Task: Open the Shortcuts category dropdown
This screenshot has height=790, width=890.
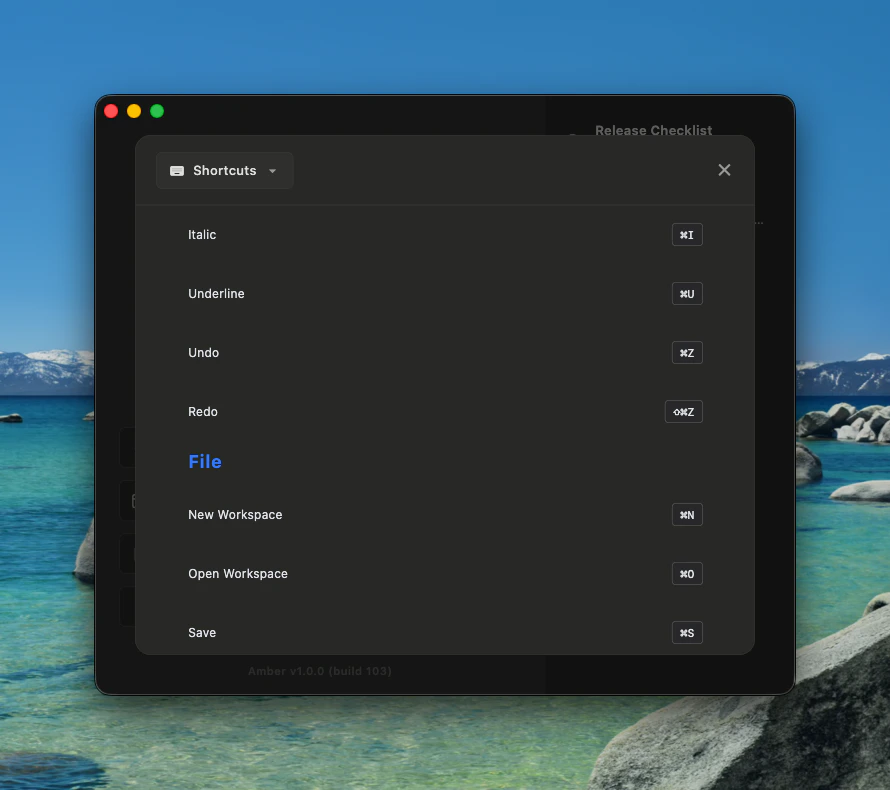Action: [224, 170]
